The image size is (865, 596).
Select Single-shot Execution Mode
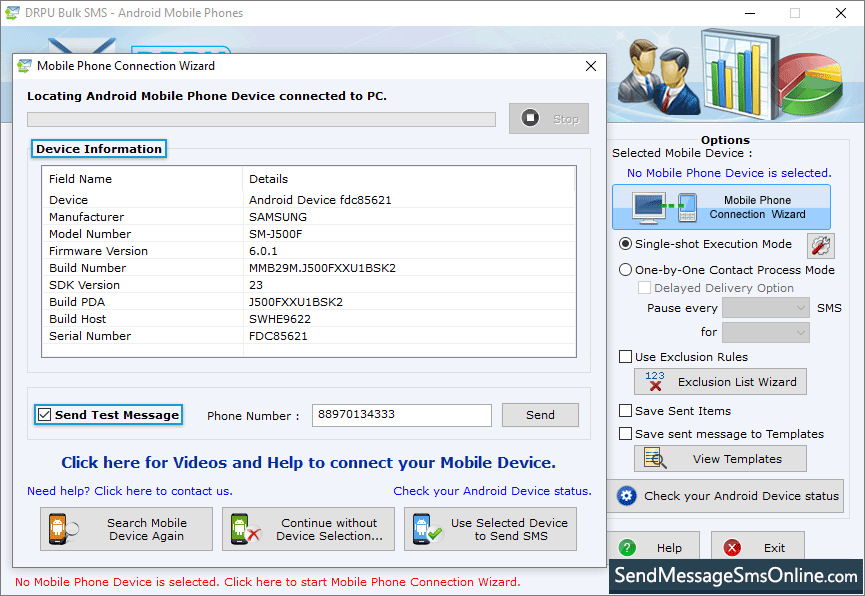pos(625,244)
